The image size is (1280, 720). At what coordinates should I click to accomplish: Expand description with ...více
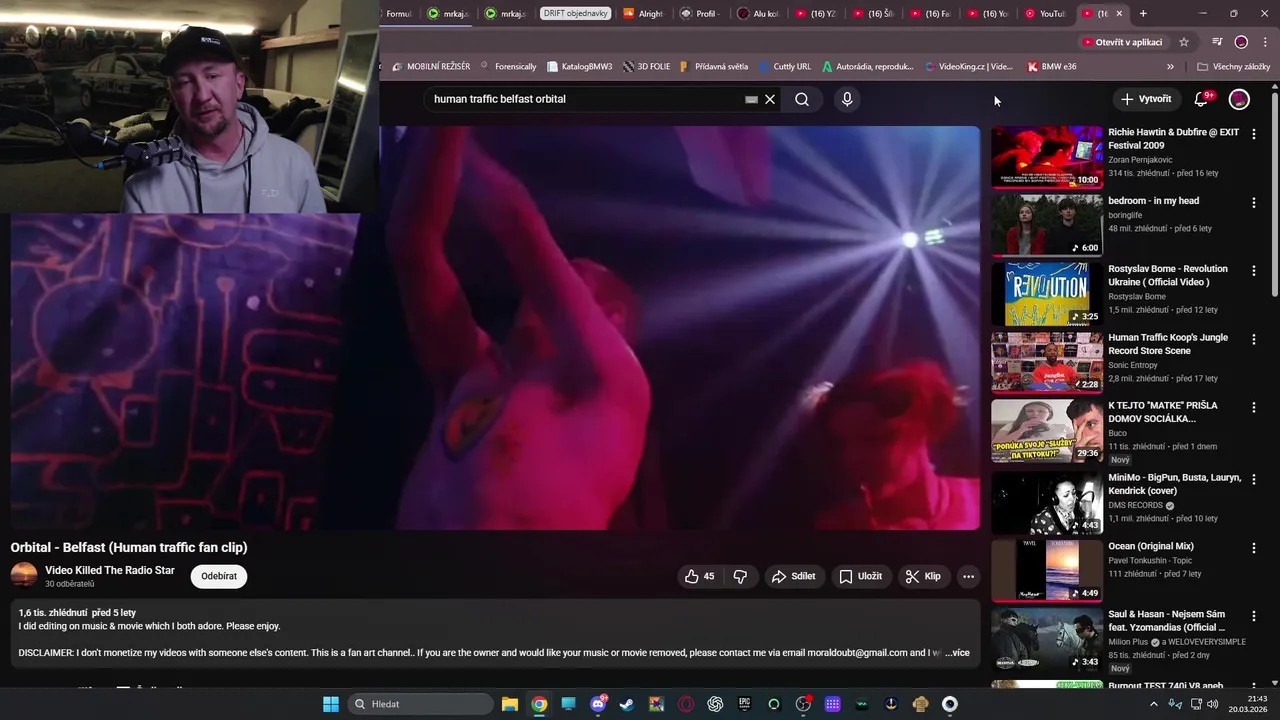pos(957,653)
